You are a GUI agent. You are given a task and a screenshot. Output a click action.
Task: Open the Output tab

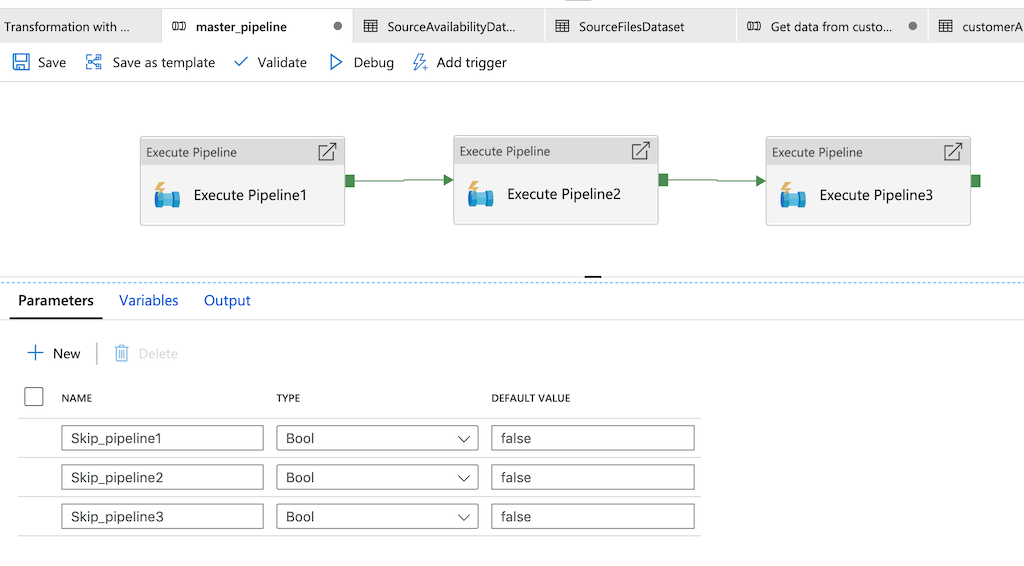coord(227,300)
